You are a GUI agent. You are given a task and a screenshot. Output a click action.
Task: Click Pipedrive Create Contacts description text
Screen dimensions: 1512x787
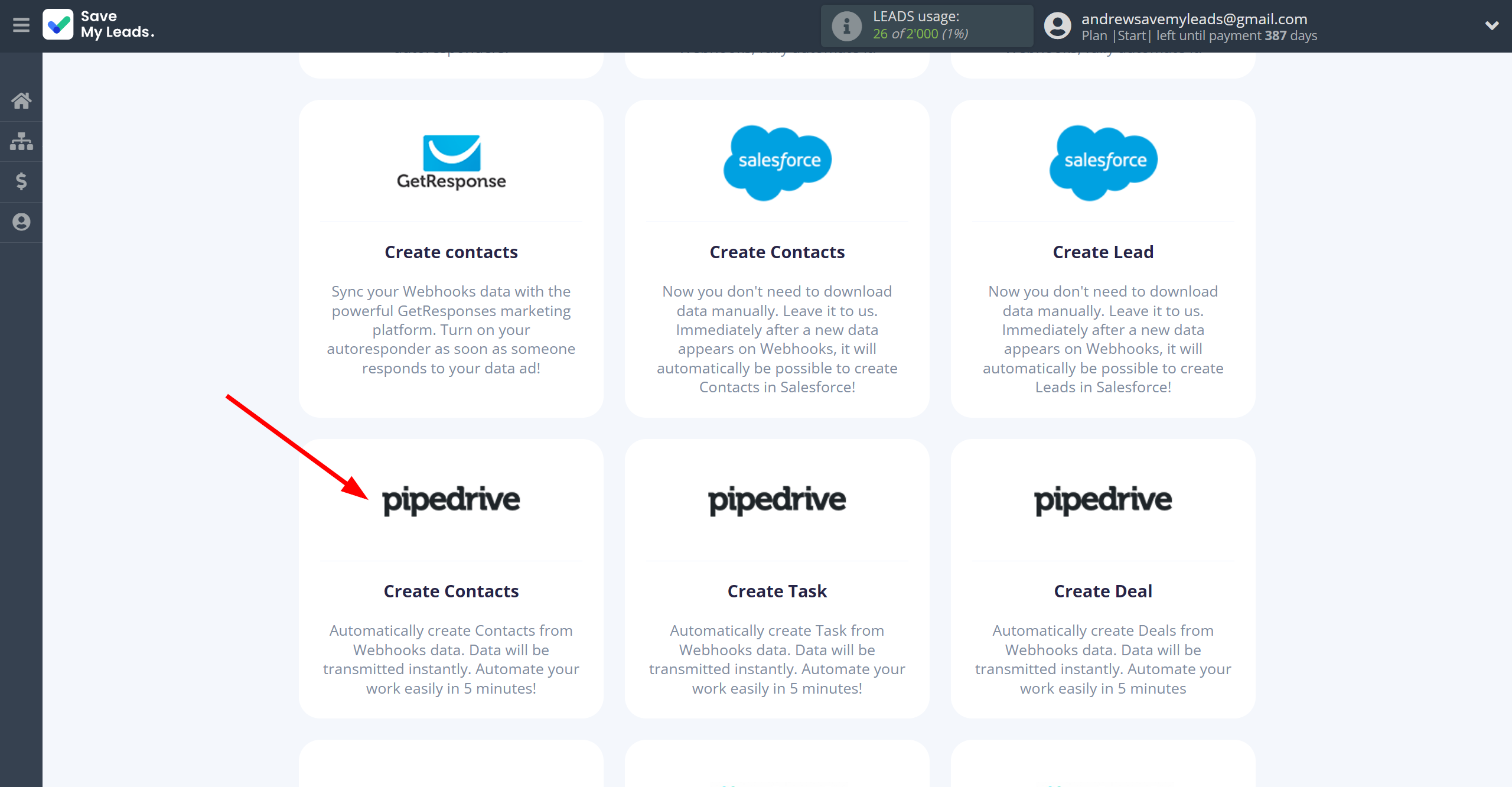(x=451, y=659)
